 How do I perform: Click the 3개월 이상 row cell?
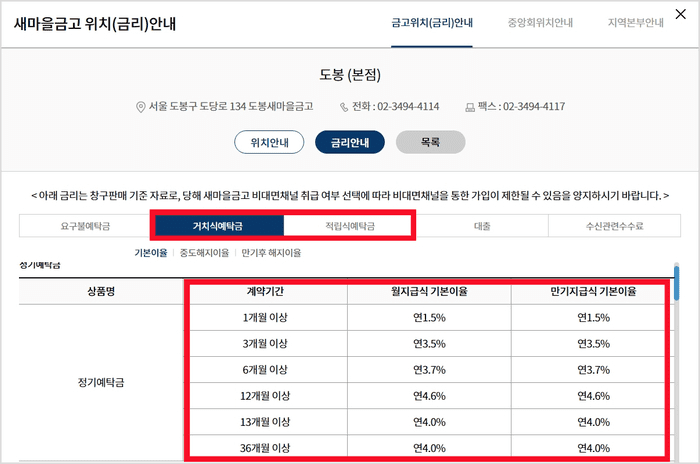pyautogui.click(x=265, y=343)
